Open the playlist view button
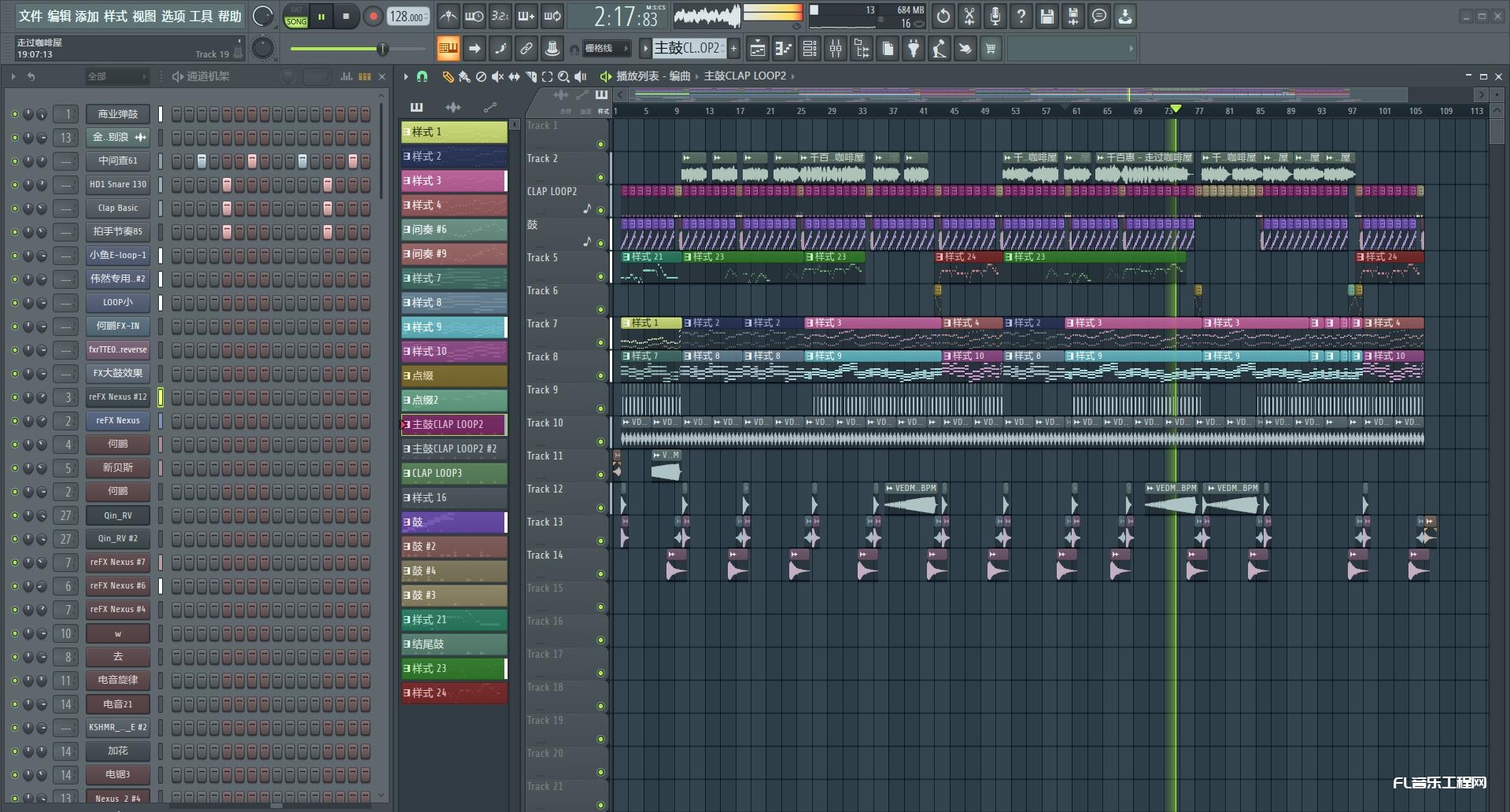Screen dimensions: 1510x812 pyautogui.click(x=757, y=49)
